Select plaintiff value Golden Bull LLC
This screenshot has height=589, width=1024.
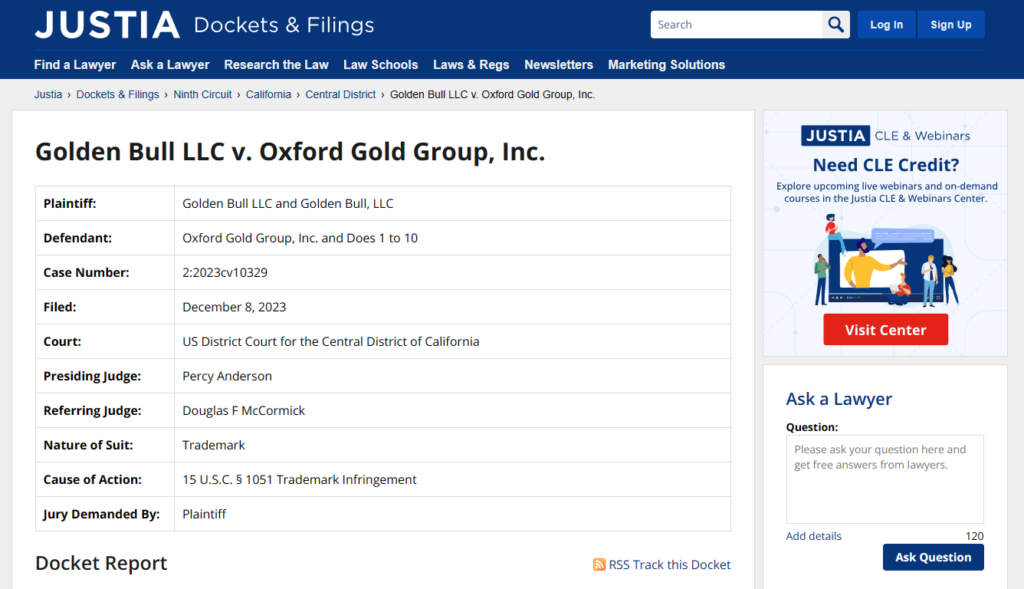pos(287,204)
